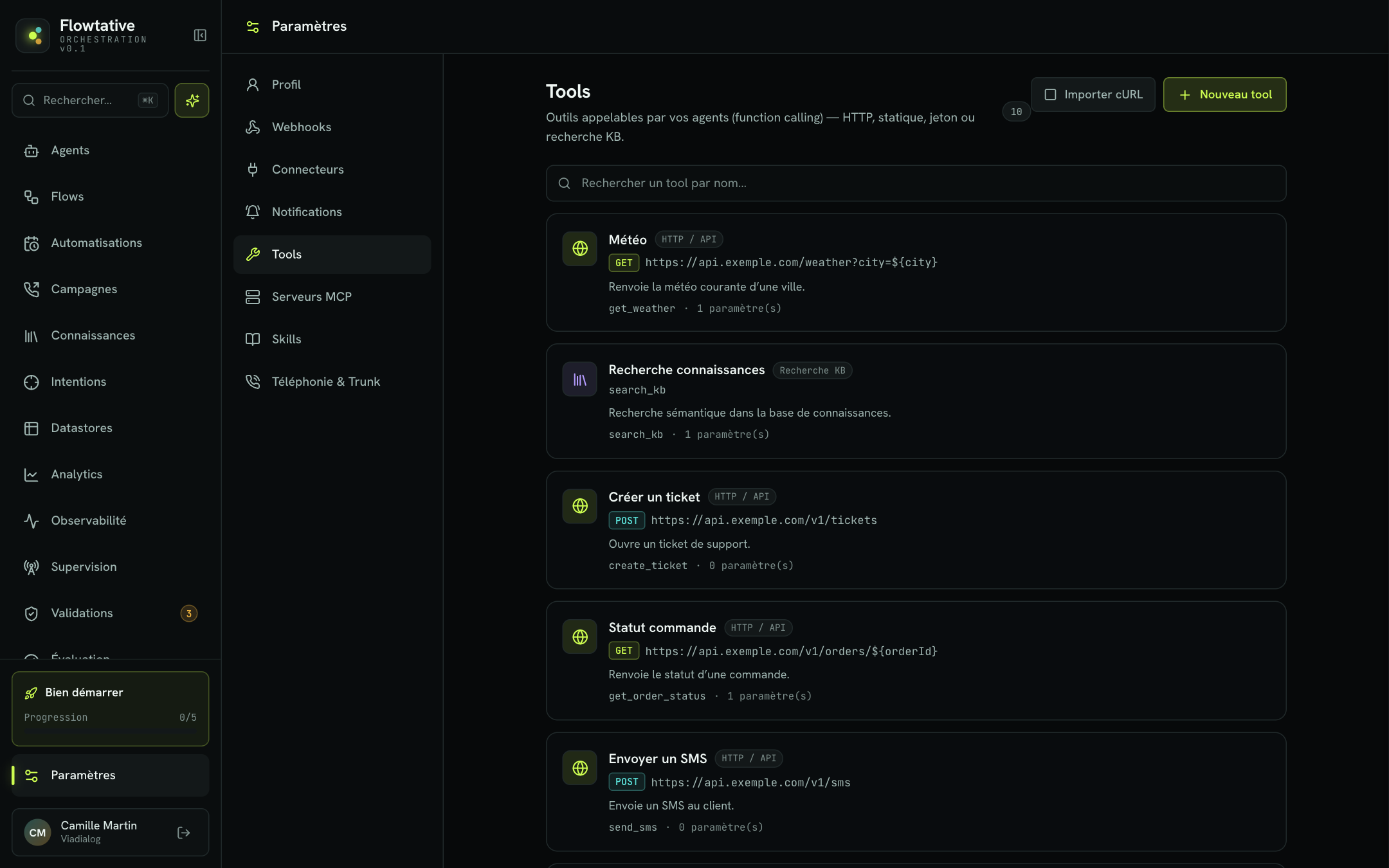The height and width of the screenshot is (868, 1389).
Task: Click the Recherche KB tag
Action: (812, 370)
